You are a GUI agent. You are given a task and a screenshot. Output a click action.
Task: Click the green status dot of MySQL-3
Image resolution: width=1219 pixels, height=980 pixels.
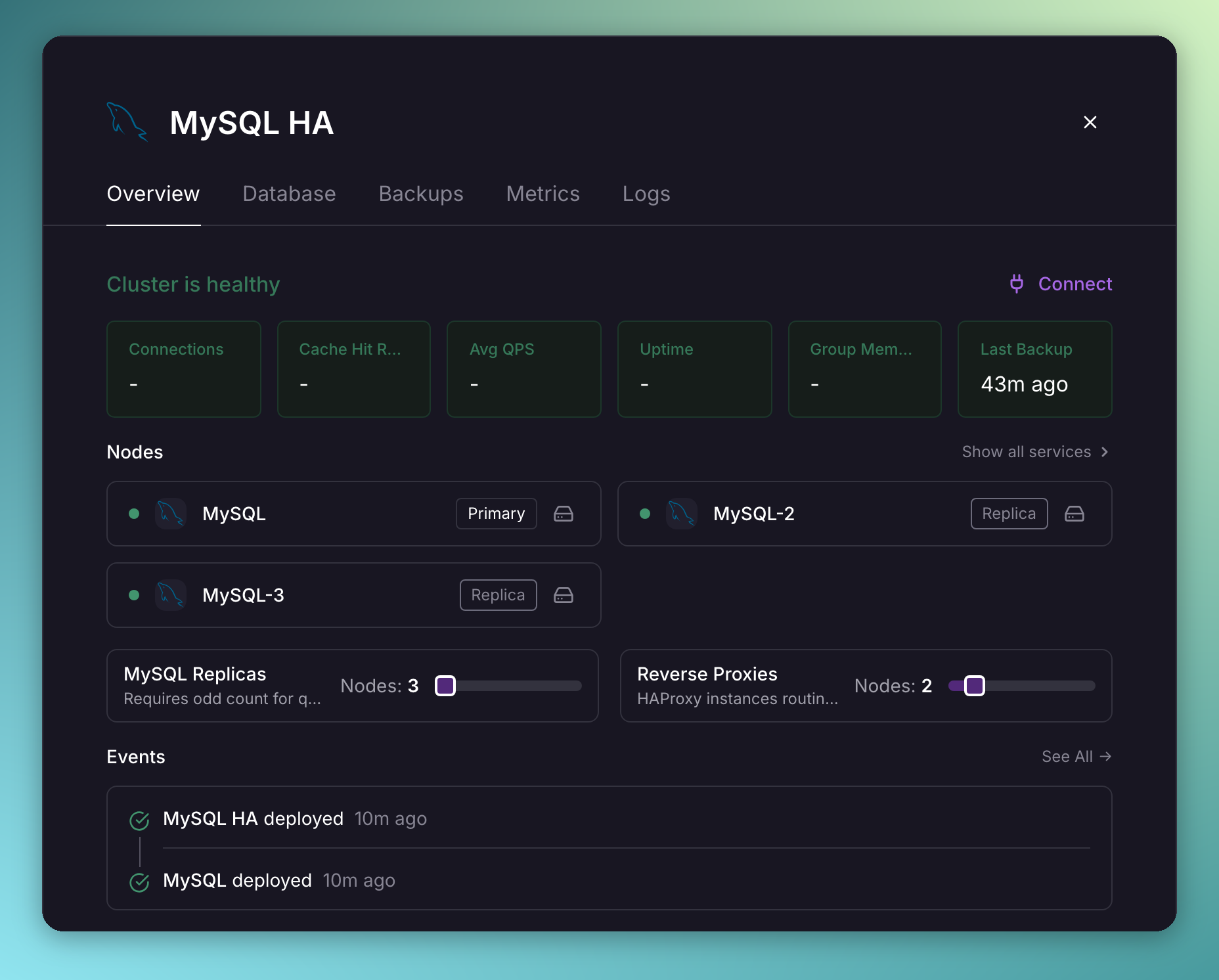click(x=134, y=595)
